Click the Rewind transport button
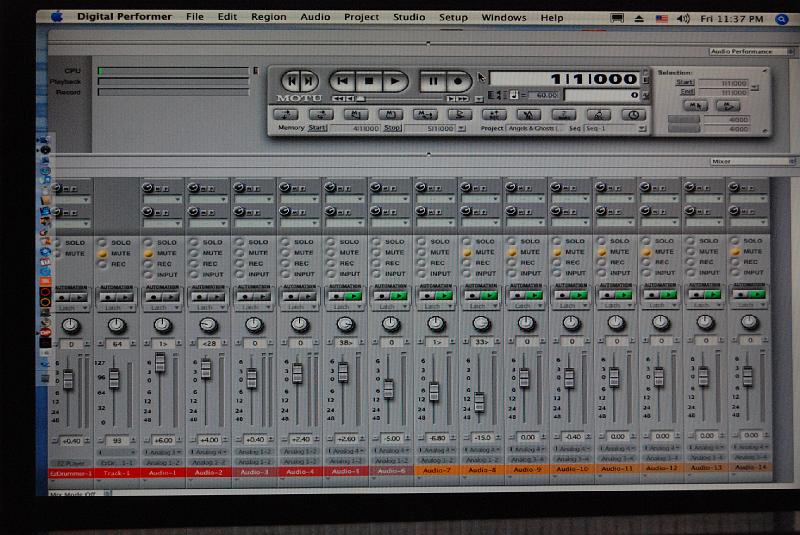The image size is (800, 535). [342, 81]
